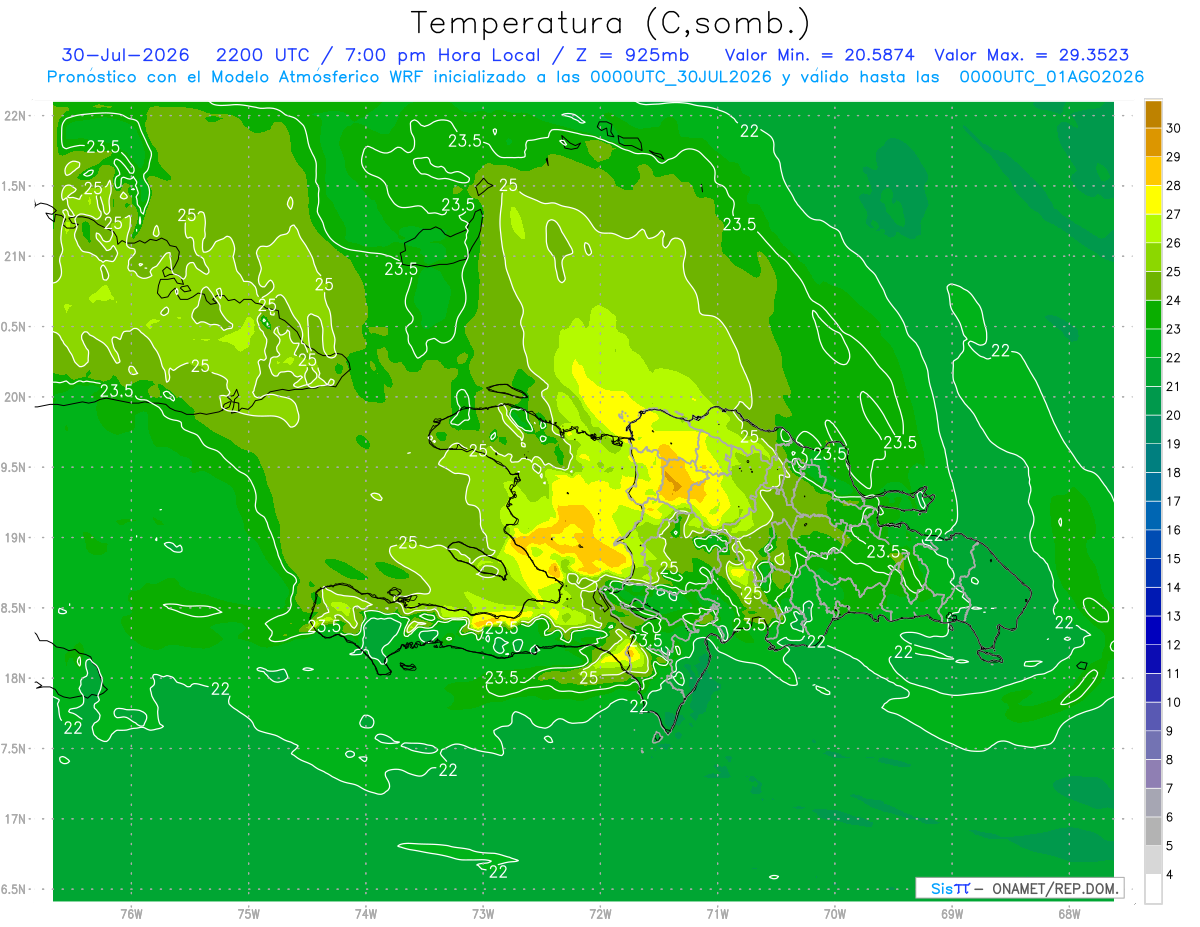Select the '7:00 pm Hora Local' text
Image resolution: width=1200 pixels, height=927 pixels.
pos(442,55)
